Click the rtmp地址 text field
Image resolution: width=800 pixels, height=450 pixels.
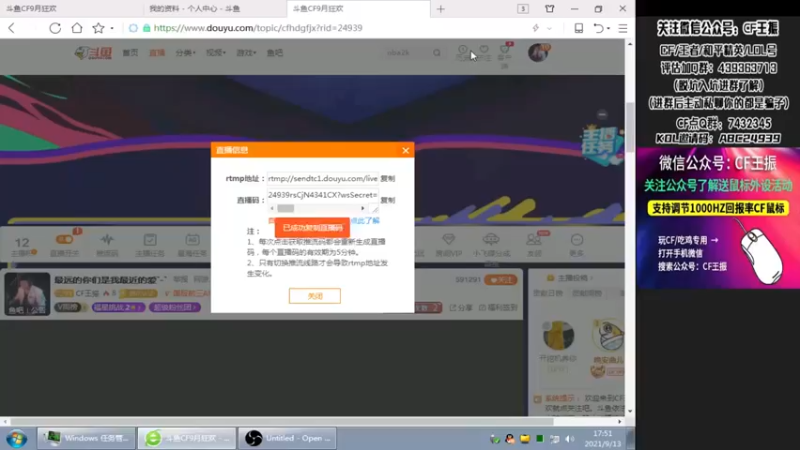322,179
